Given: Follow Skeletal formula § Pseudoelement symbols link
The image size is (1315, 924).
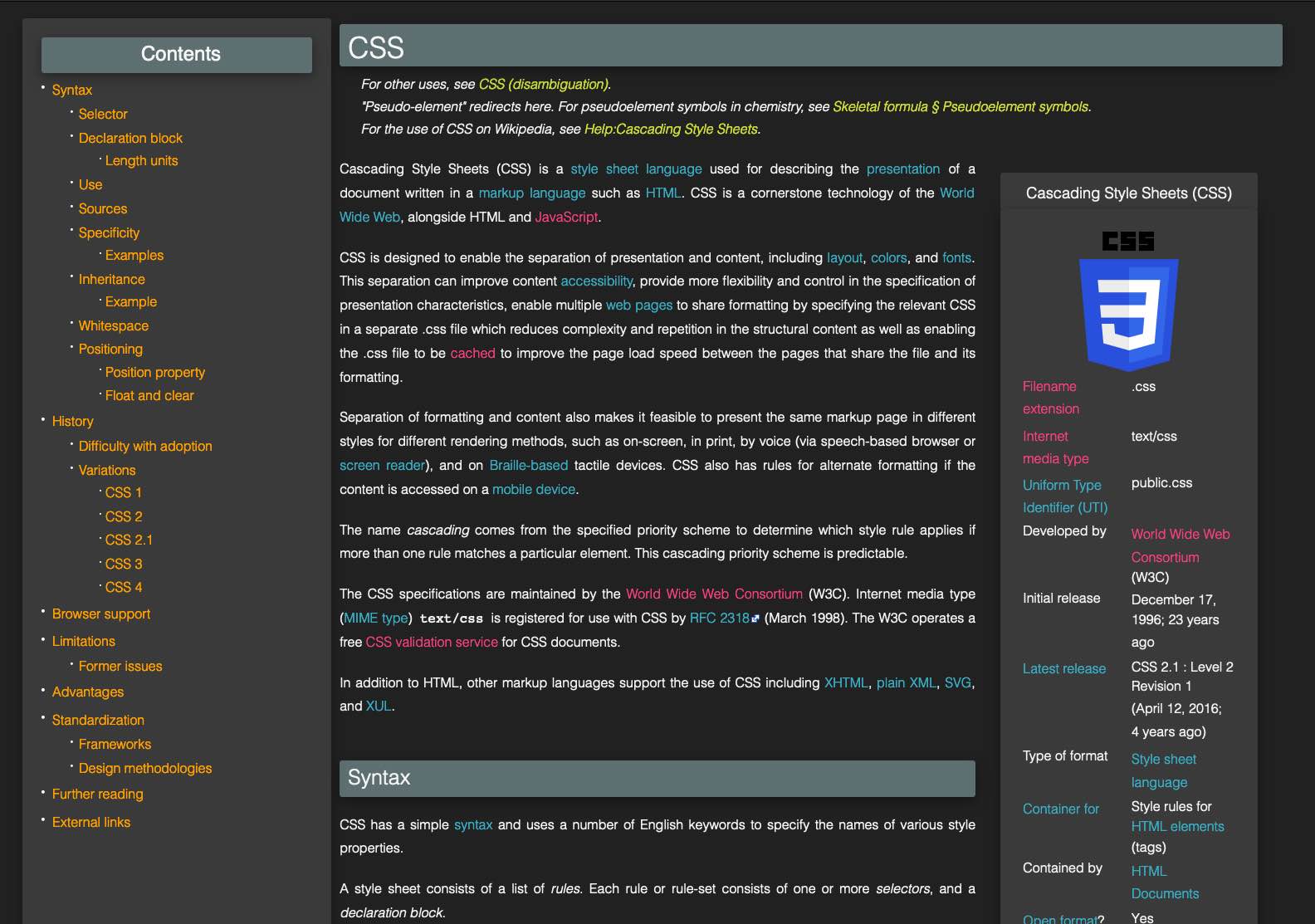Looking at the screenshot, I should (x=961, y=106).
